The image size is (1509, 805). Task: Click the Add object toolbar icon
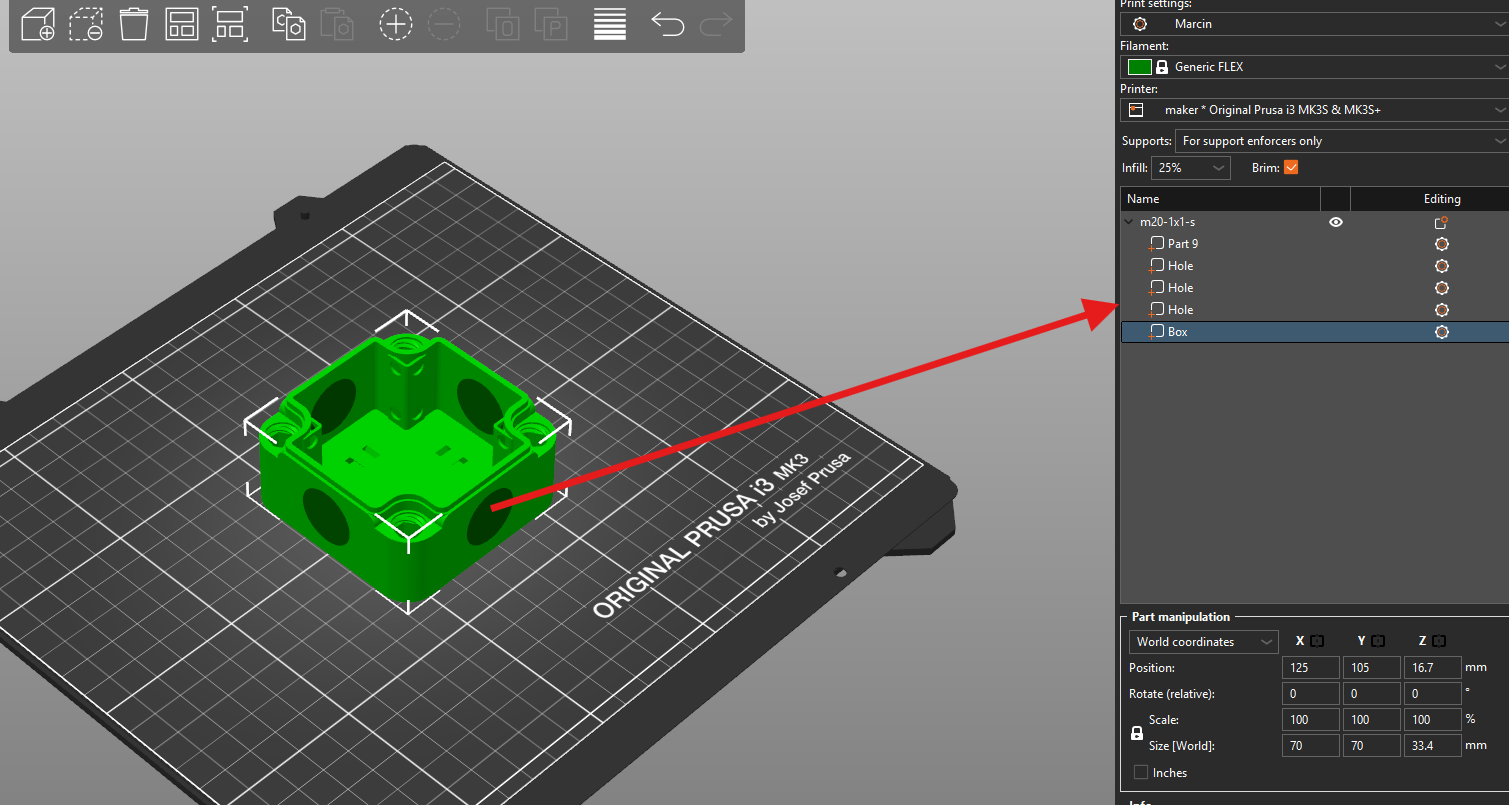pyautogui.click(x=37, y=24)
